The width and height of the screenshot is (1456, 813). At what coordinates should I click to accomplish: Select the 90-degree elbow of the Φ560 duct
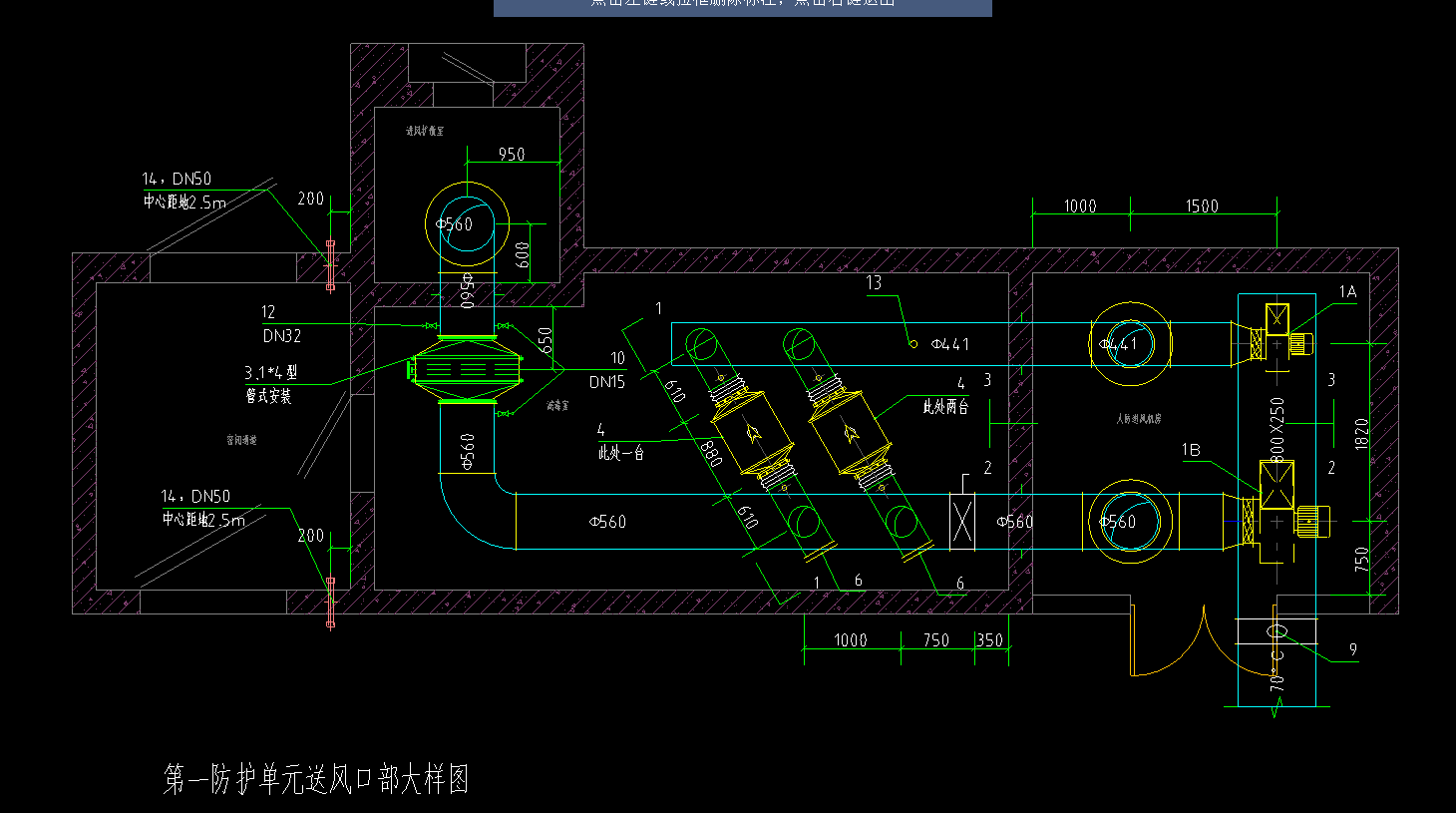click(x=478, y=511)
